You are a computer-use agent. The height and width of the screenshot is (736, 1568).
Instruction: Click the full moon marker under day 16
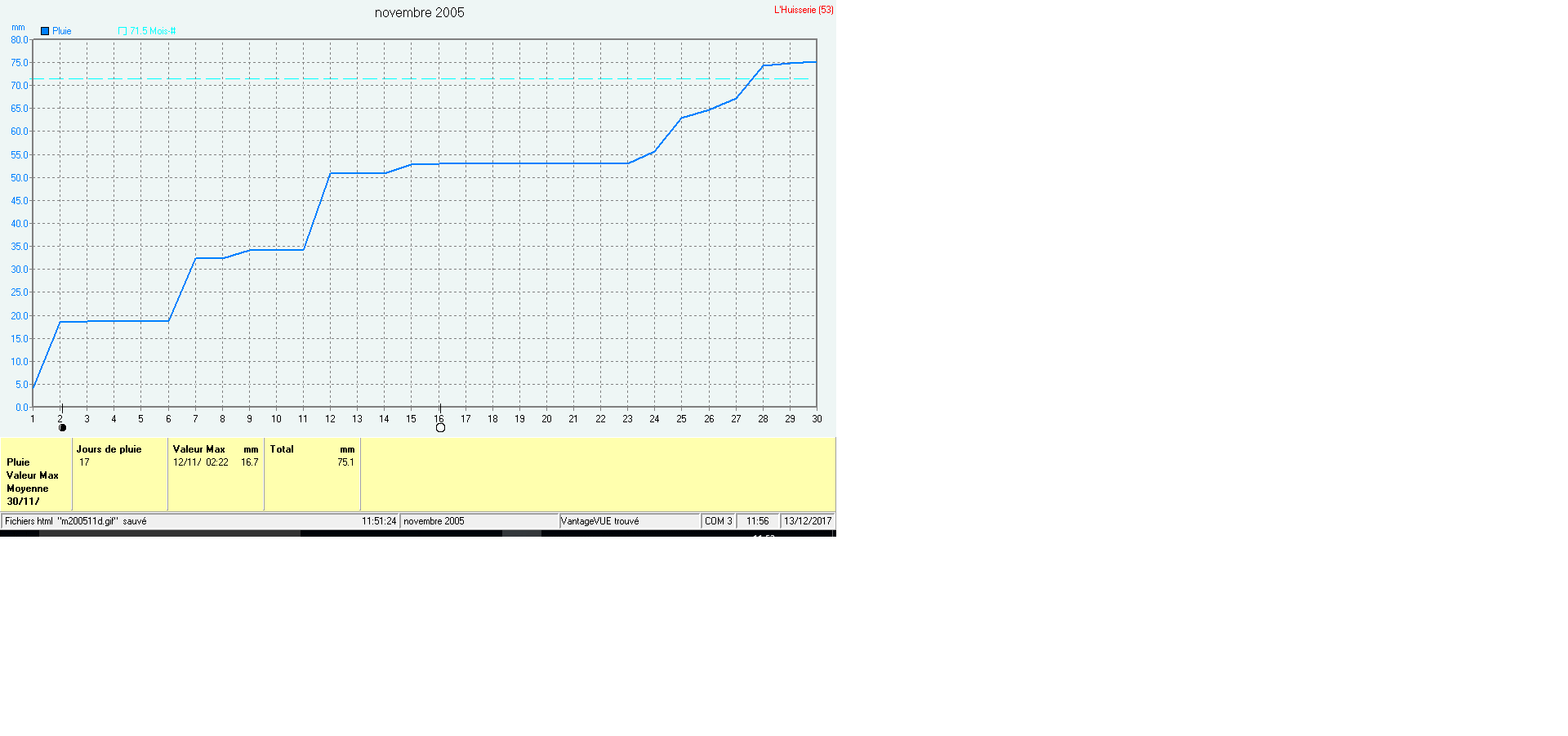click(x=440, y=427)
